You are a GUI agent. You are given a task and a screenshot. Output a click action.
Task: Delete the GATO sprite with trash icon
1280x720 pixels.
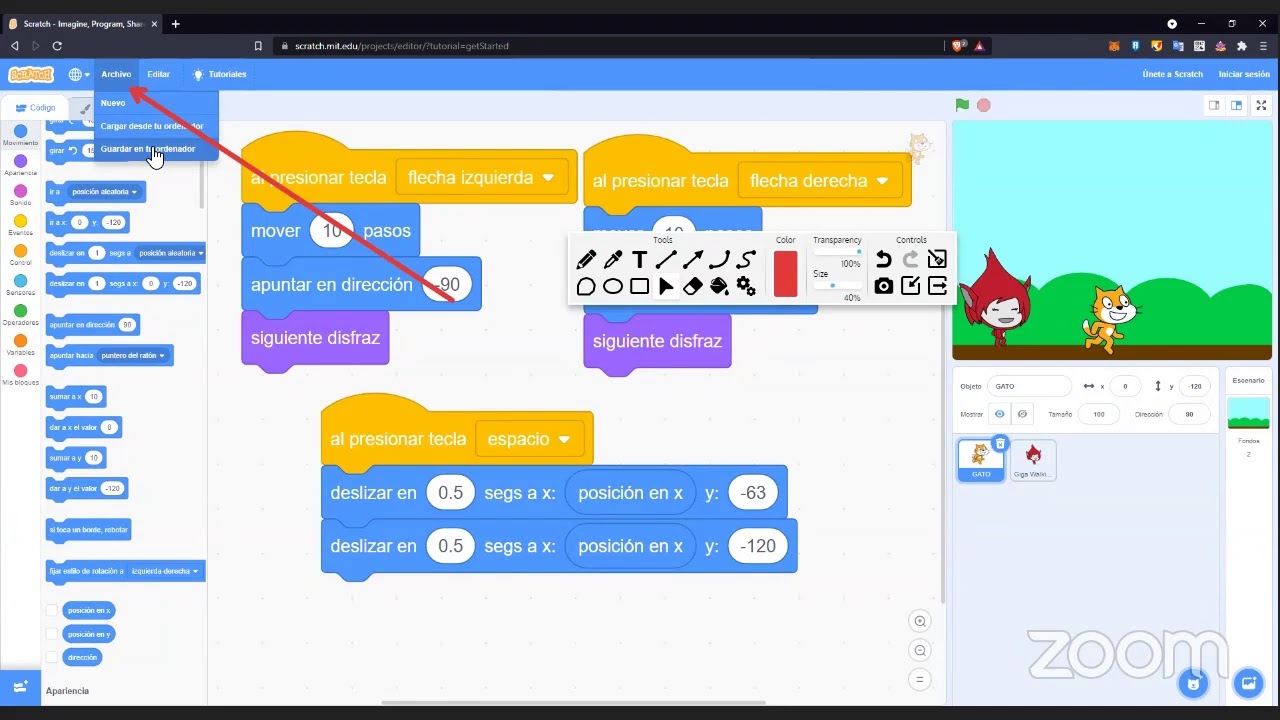click(x=1000, y=444)
